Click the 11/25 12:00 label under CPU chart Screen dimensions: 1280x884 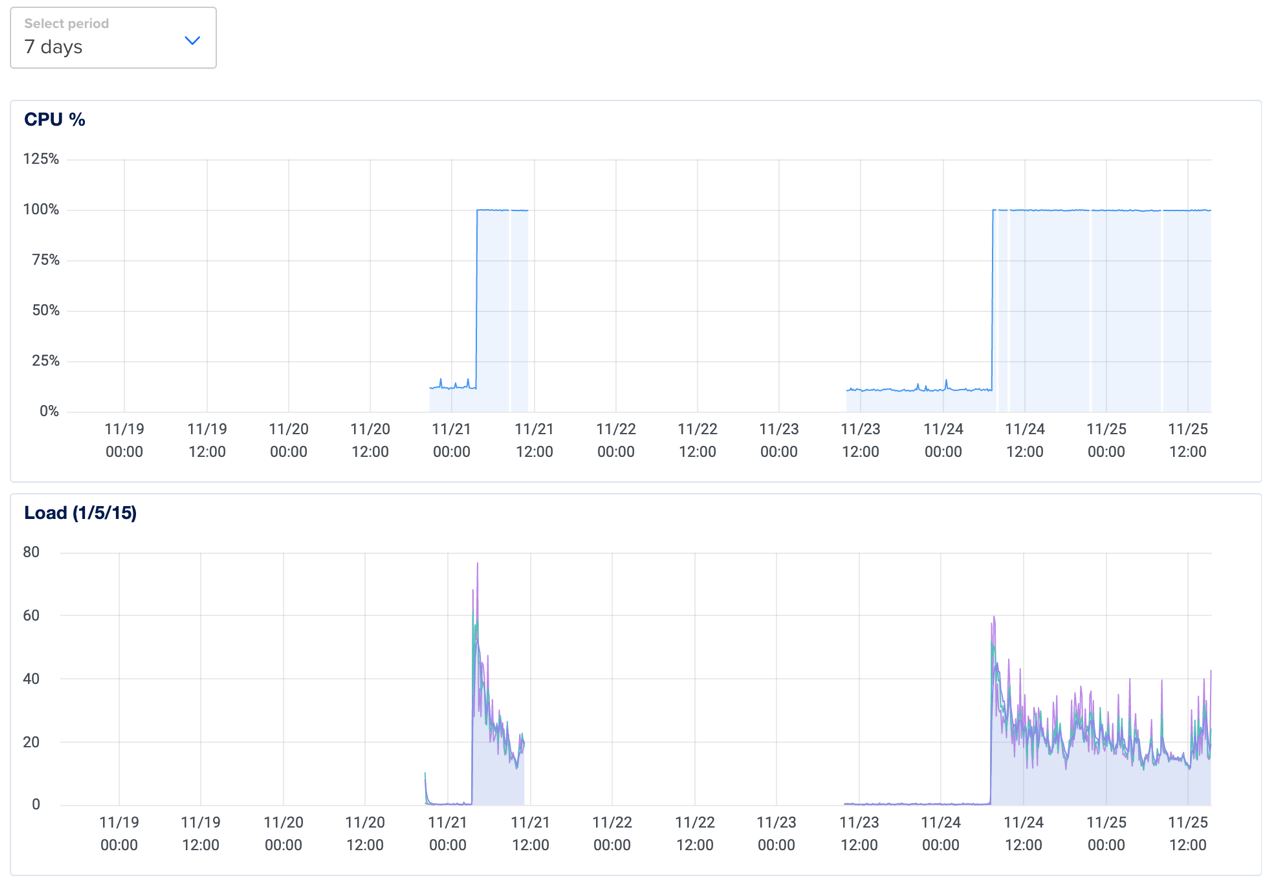(1188, 440)
